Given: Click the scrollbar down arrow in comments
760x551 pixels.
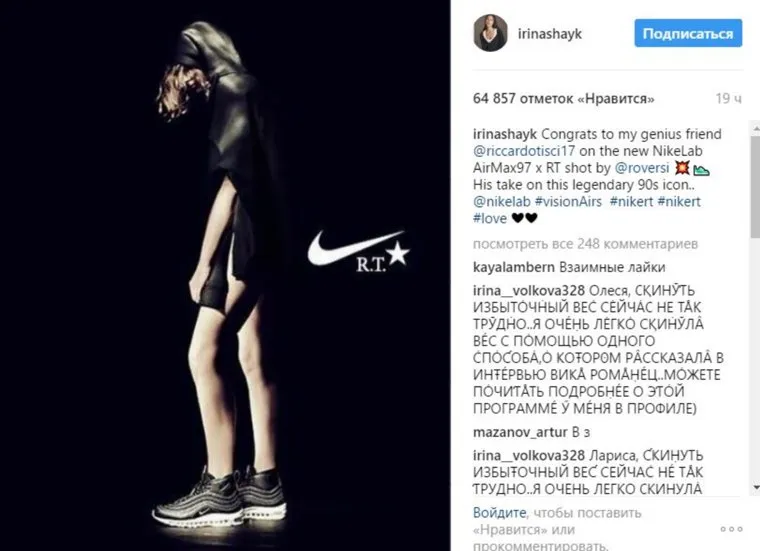Looking at the screenshot, I should click(x=756, y=487).
